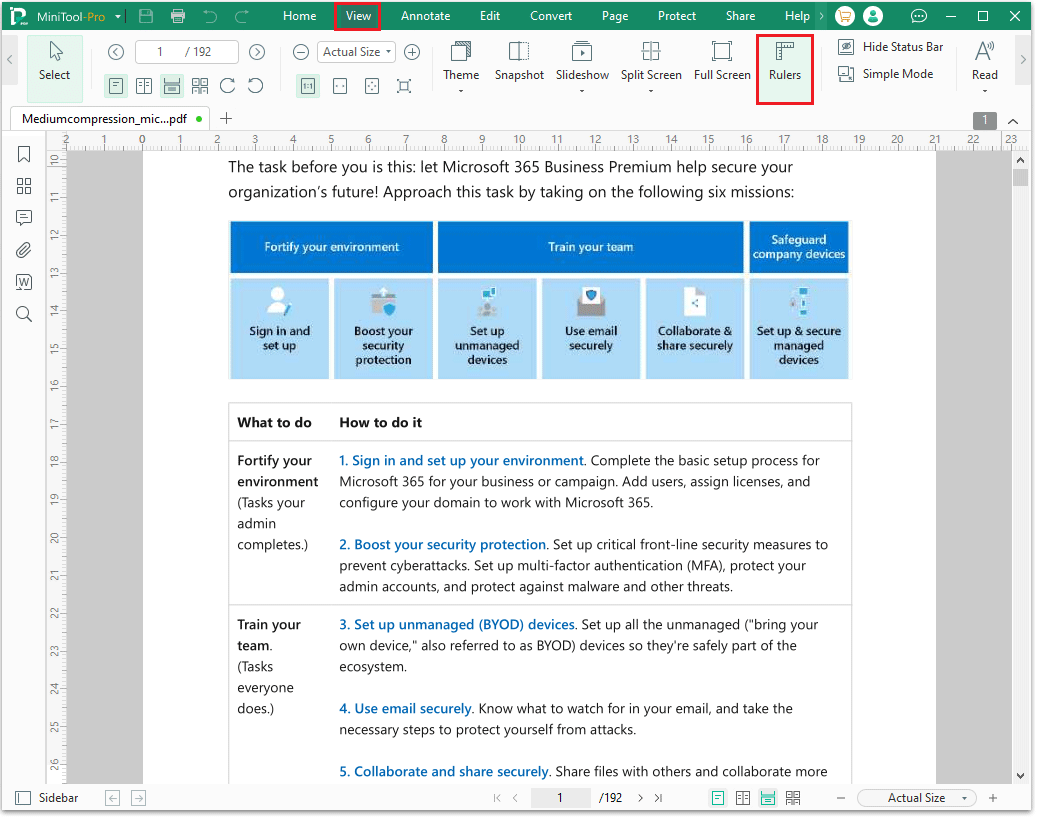Hide the Status Bar
Viewport: 1037px width, 817px height.
tap(891, 47)
